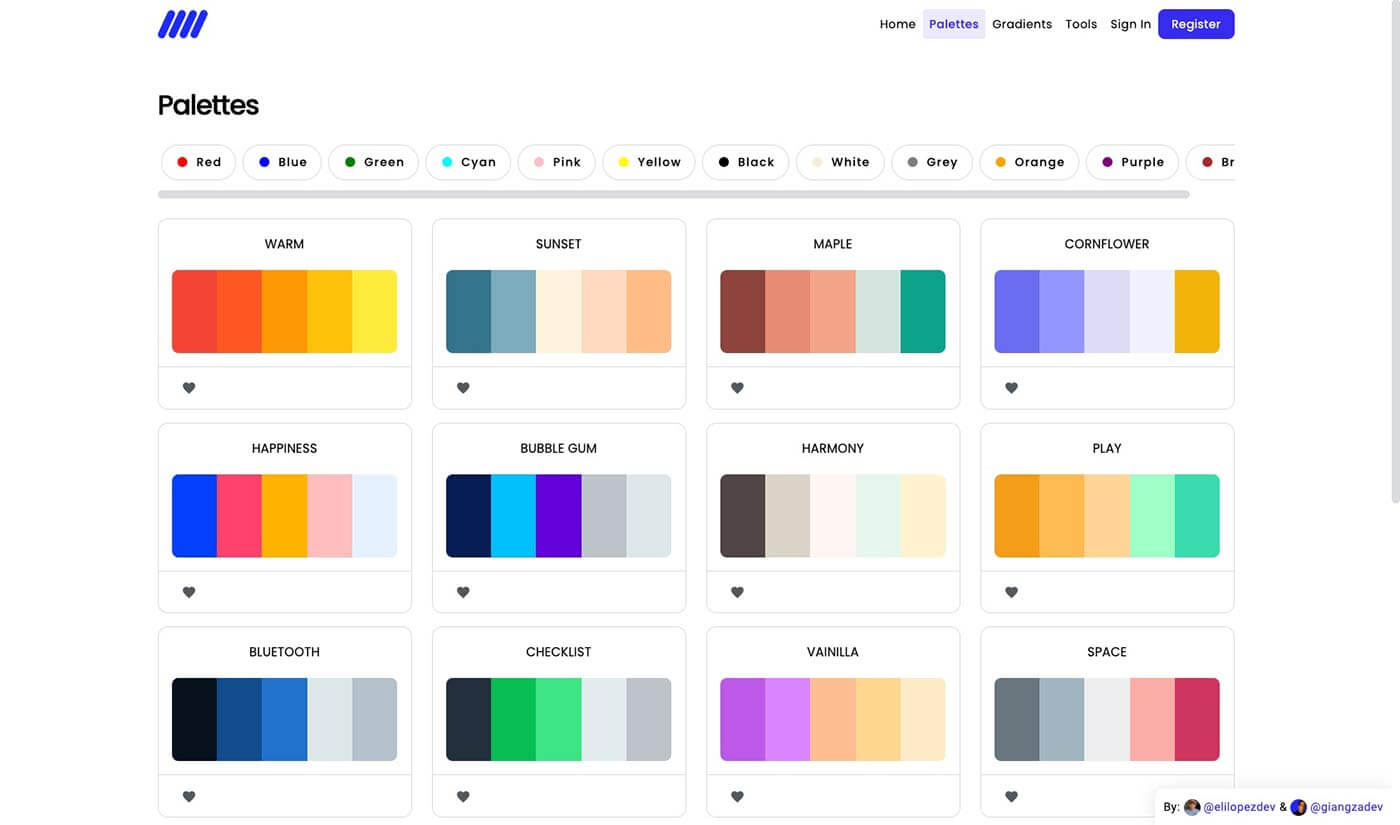This screenshot has height=825, width=1400.
Task: Favorite the CORNFLOWER palette heart
Action: click(x=1011, y=388)
